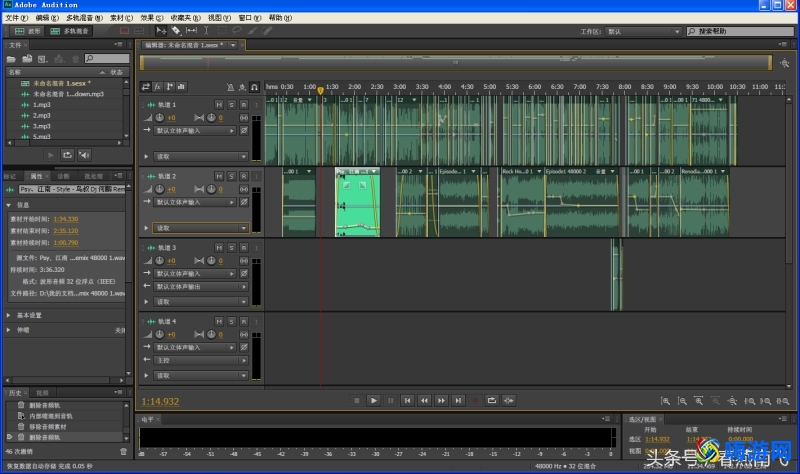Click the loop playback icon in Files panel

pyautogui.click(x=67, y=155)
